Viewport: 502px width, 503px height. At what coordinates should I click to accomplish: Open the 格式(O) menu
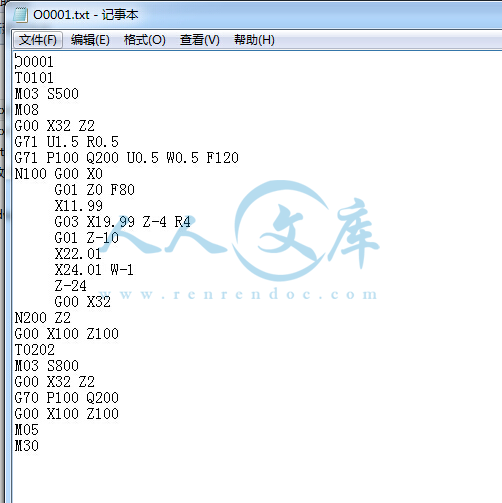pos(145,40)
